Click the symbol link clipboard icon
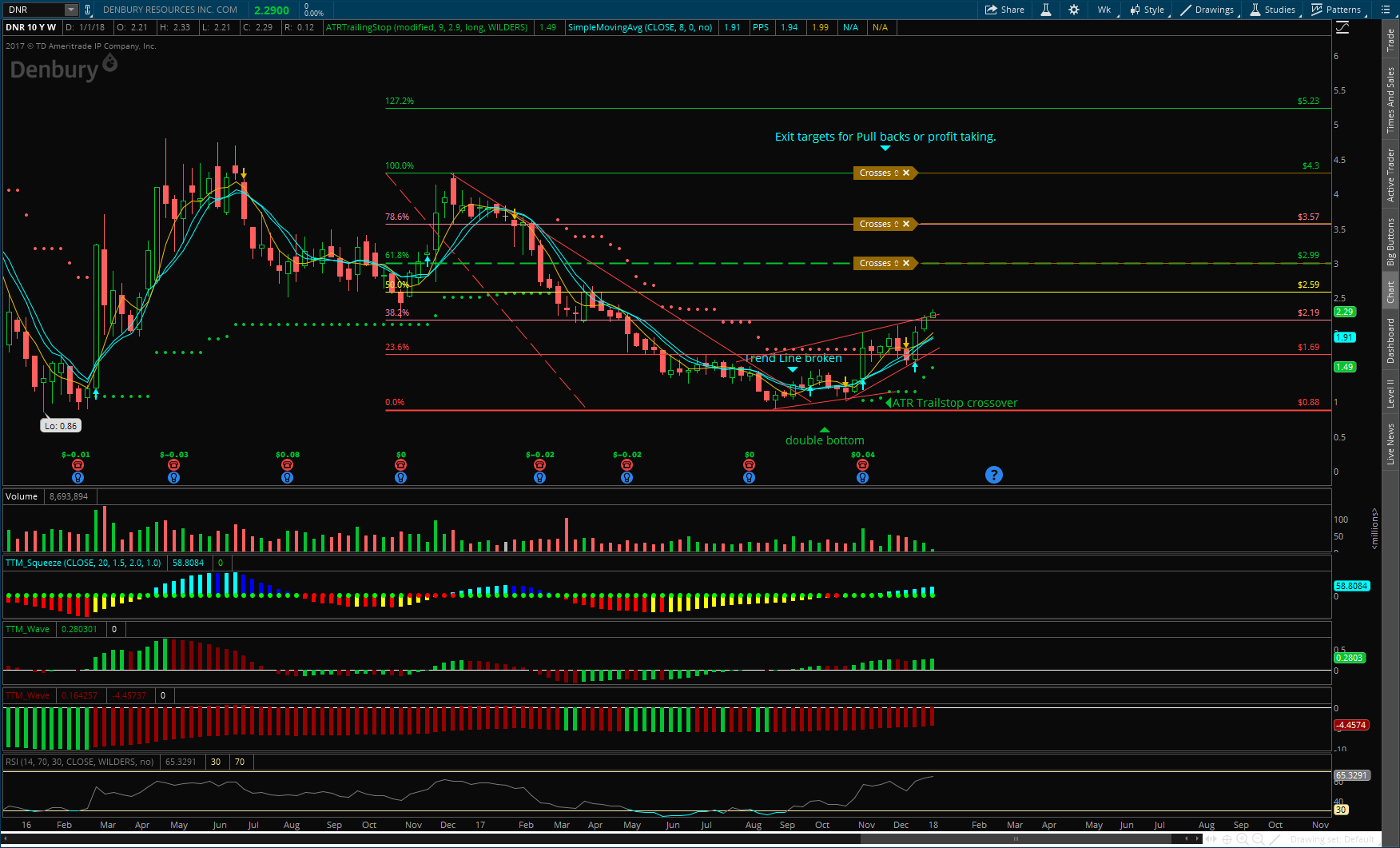Screen dimensions: 1400x848 [x=87, y=10]
